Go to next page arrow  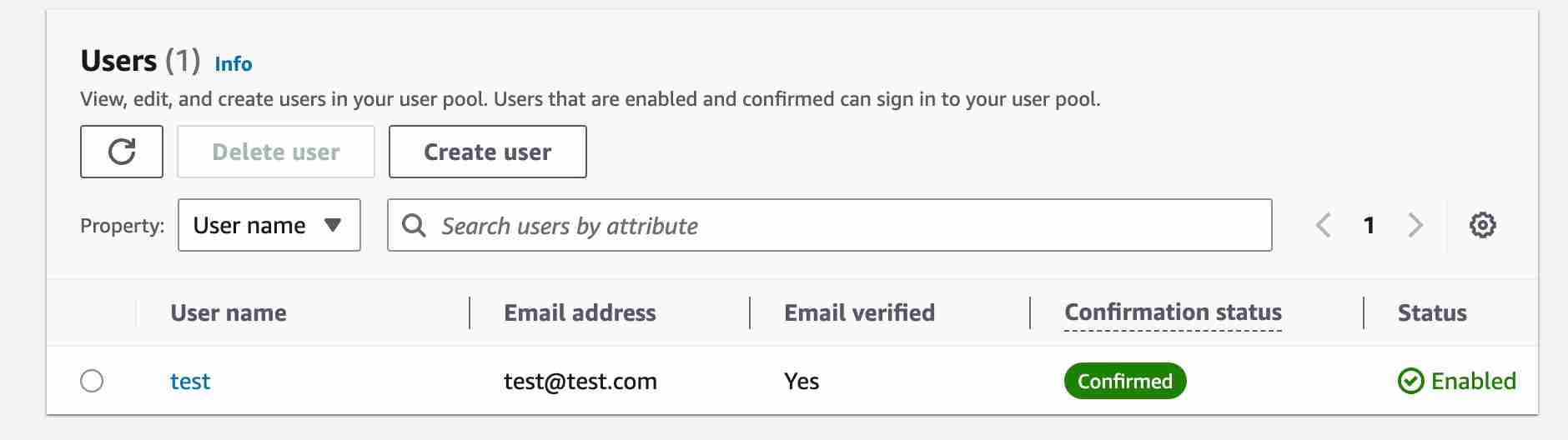click(x=1415, y=225)
